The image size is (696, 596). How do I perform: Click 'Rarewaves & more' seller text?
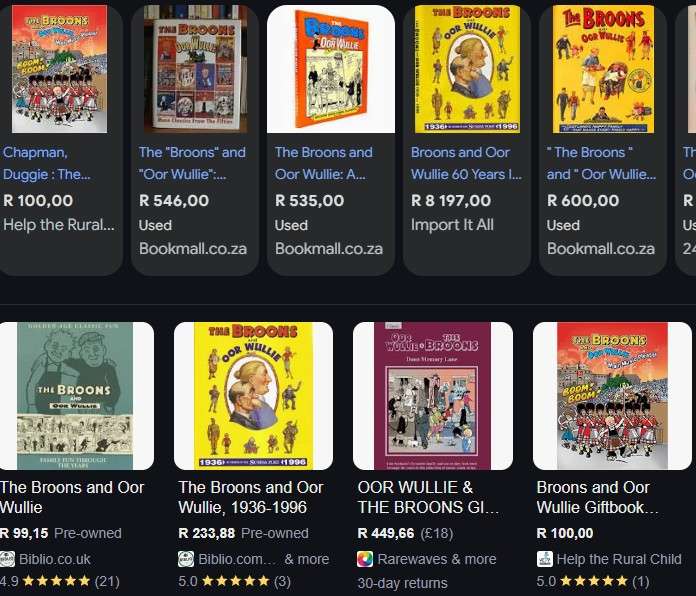point(437,559)
